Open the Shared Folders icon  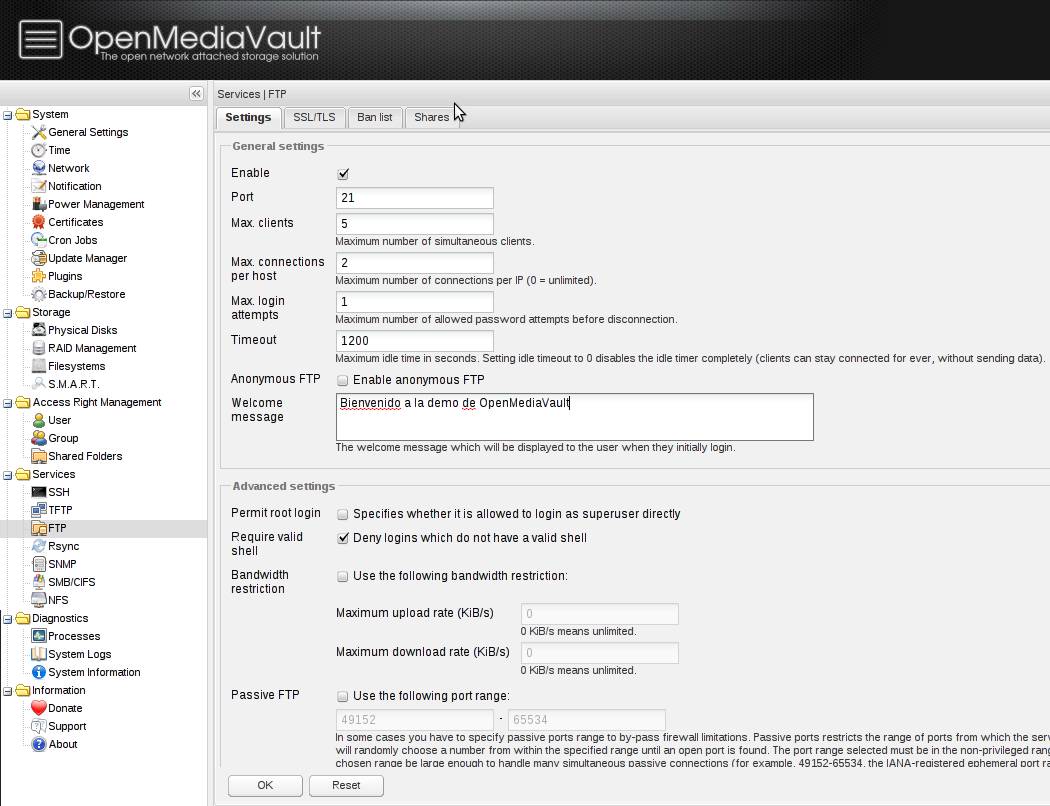click(39, 457)
